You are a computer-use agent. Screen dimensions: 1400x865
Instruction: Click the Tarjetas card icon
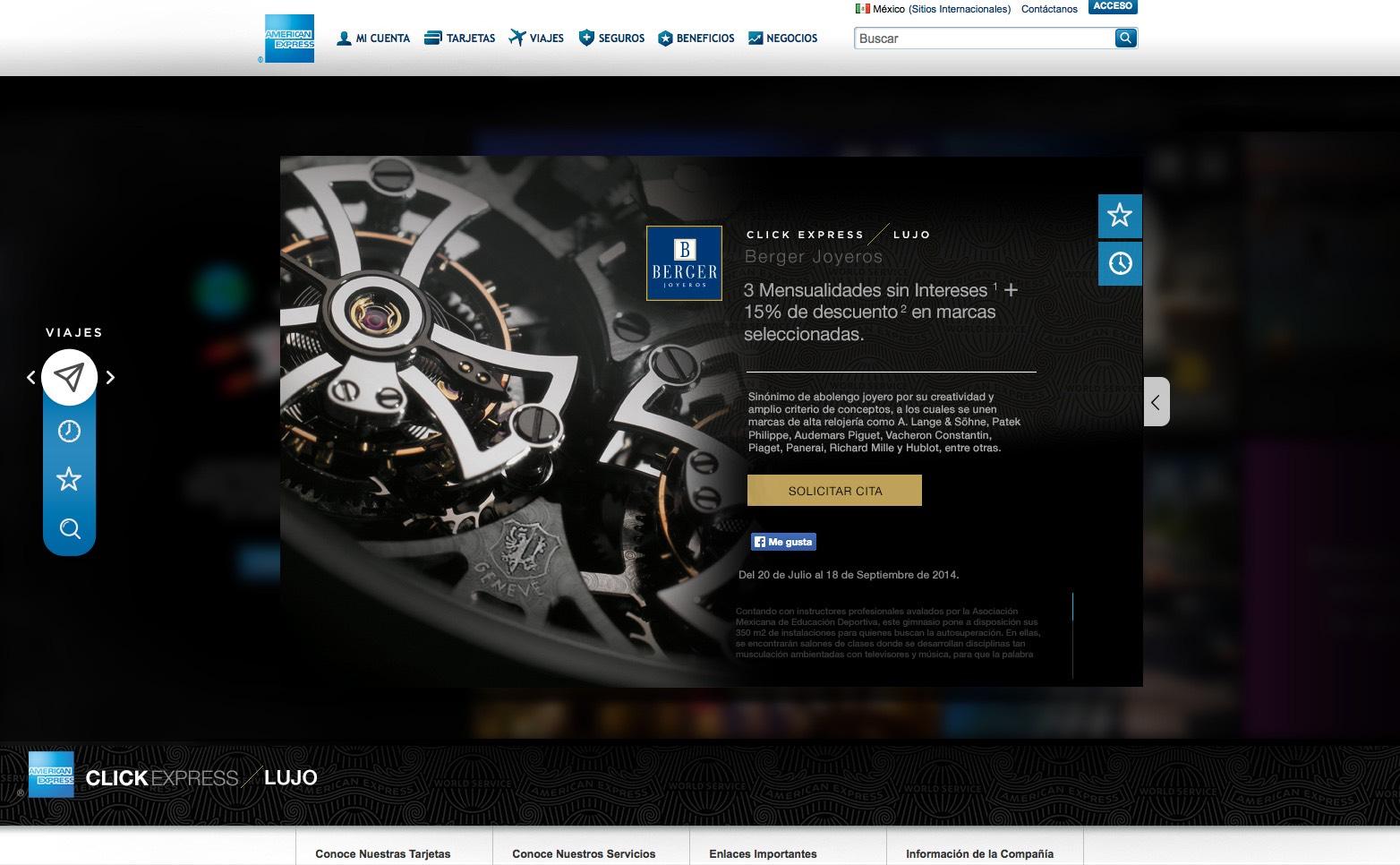433,39
